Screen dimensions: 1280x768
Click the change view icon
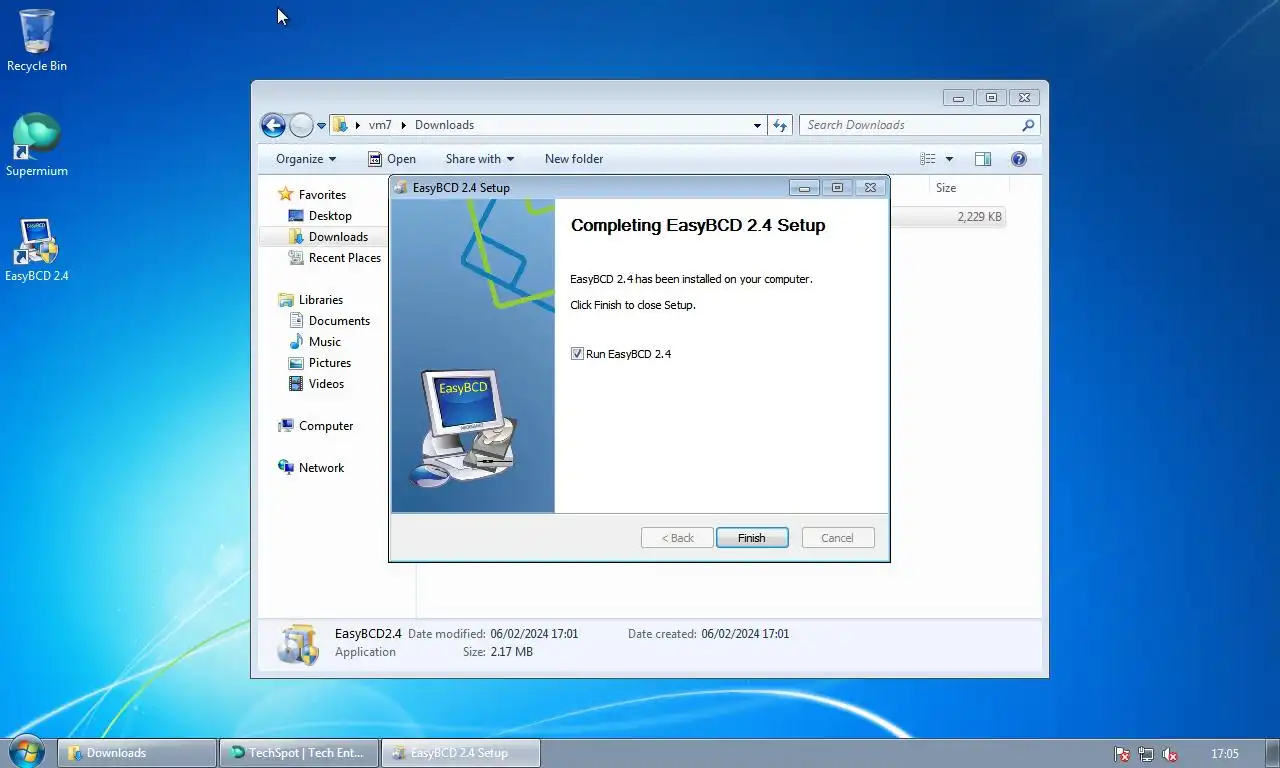coord(928,159)
